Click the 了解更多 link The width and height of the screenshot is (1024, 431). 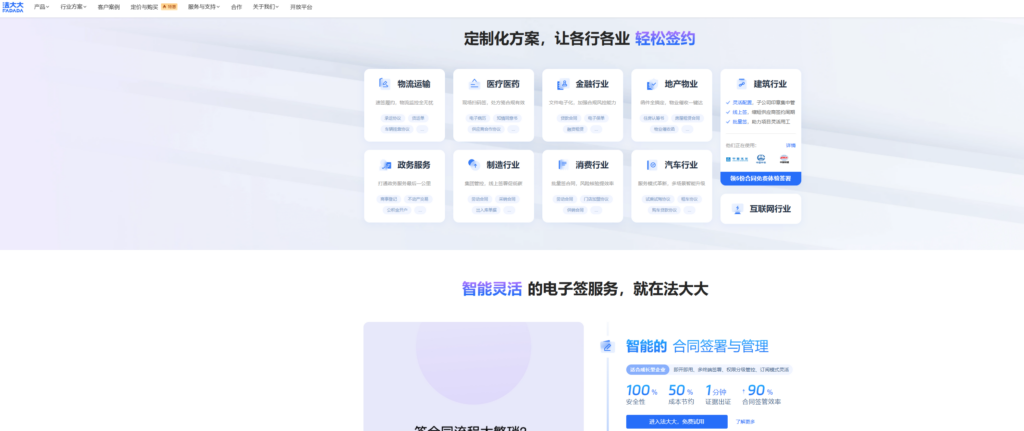[746, 422]
